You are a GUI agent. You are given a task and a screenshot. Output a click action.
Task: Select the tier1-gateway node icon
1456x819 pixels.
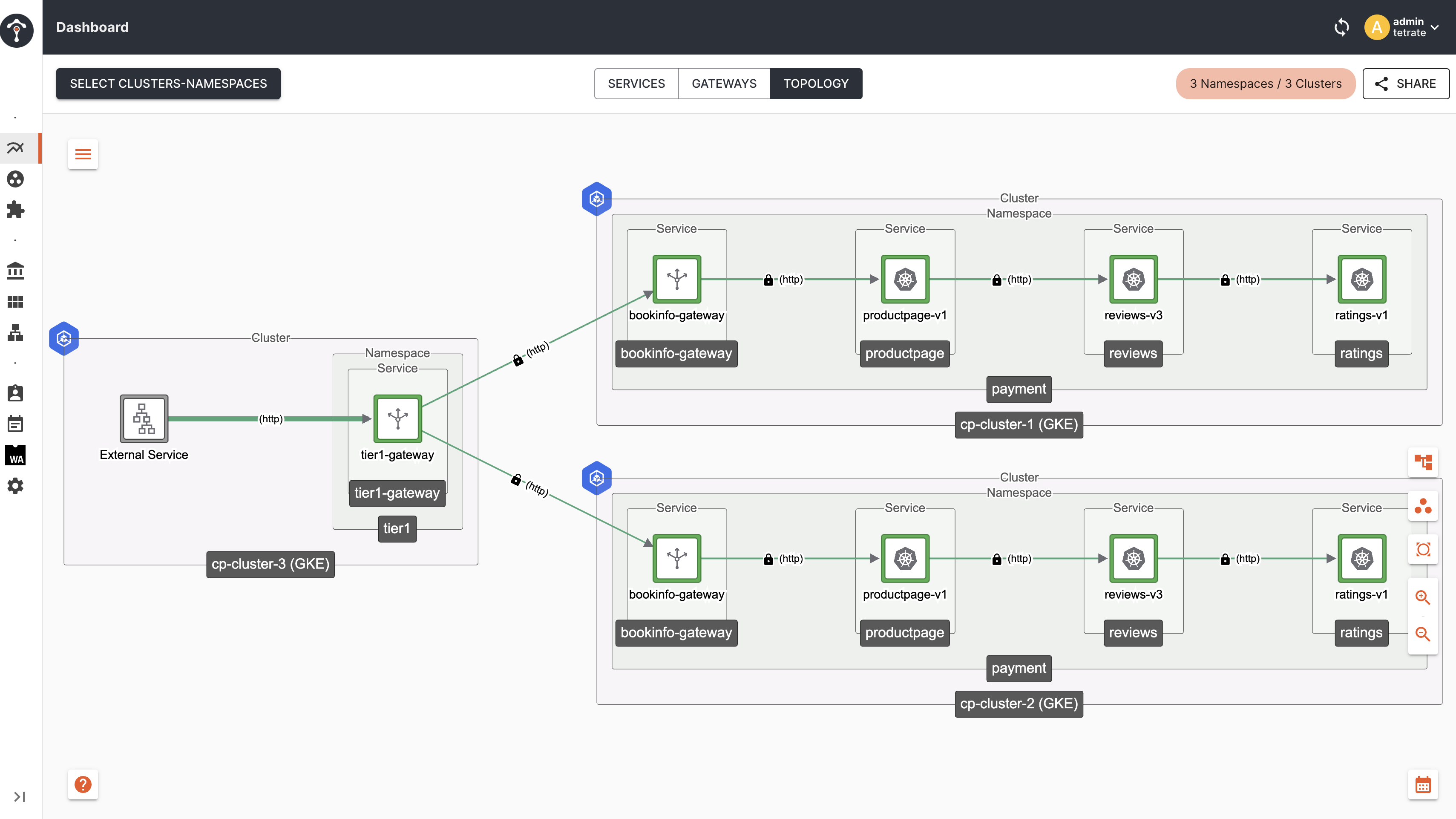tap(397, 419)
